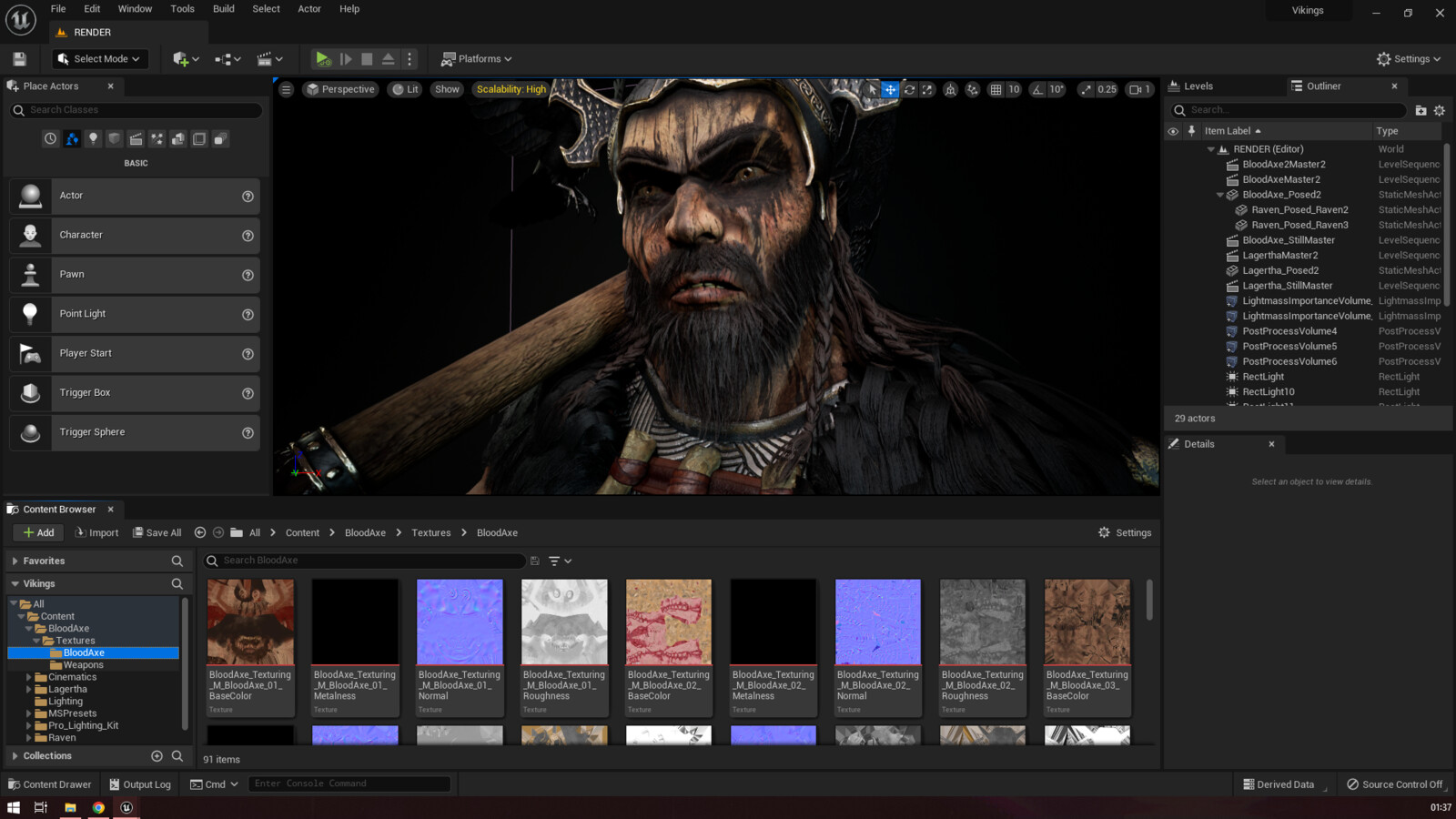
Task: Open Source Control Off status menu
Action: pos(1394,784)
